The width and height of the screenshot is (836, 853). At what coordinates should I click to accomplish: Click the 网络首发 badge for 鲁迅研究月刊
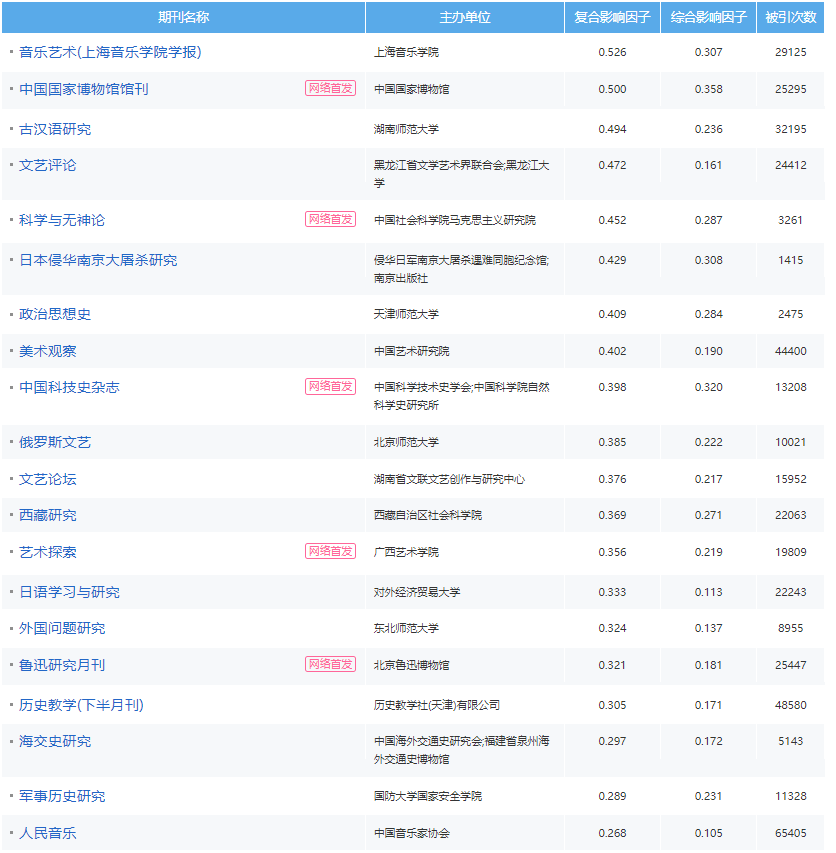click(x=328, y=664)
